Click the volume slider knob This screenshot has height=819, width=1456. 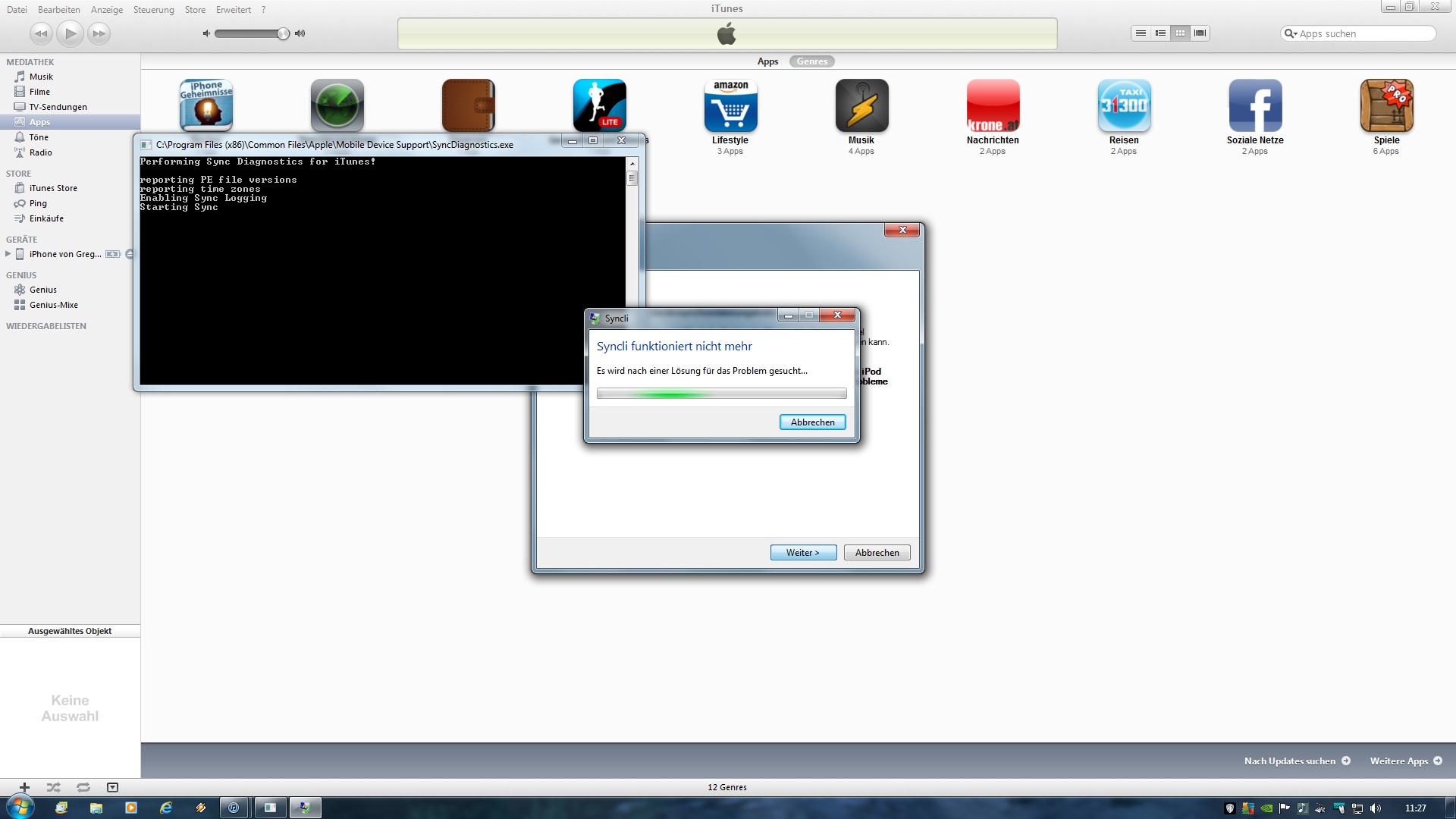[x=283, y=33]
